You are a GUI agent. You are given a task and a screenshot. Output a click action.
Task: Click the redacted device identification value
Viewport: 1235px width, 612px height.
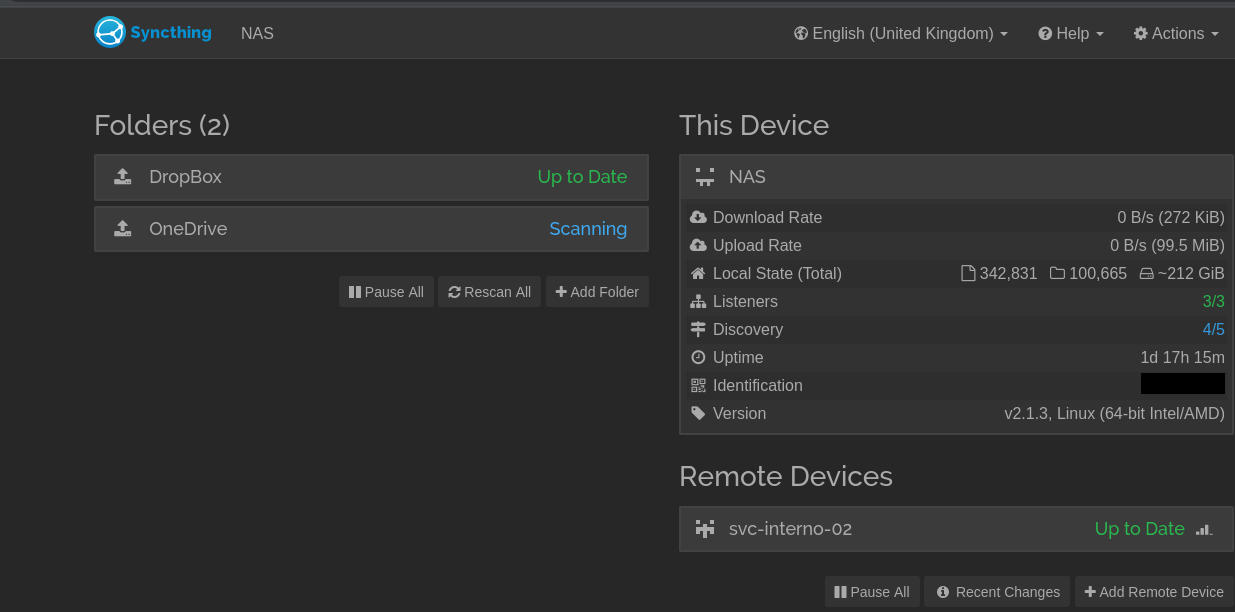coord(1183,384)
